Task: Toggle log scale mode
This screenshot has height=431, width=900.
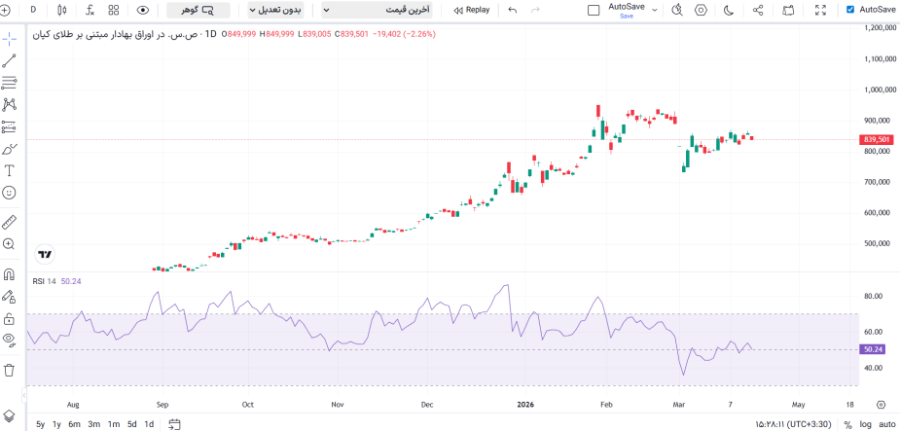Action: pos(866,424)
